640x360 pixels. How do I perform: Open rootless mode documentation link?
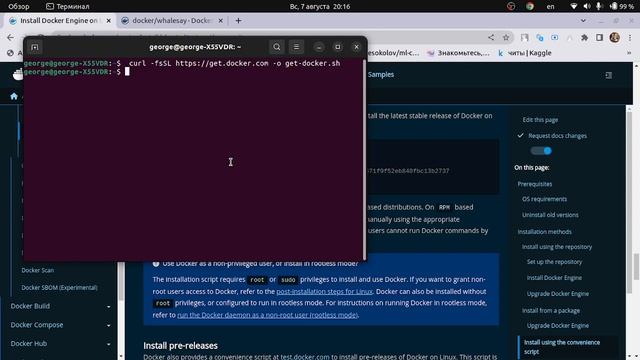coord(267,315)
